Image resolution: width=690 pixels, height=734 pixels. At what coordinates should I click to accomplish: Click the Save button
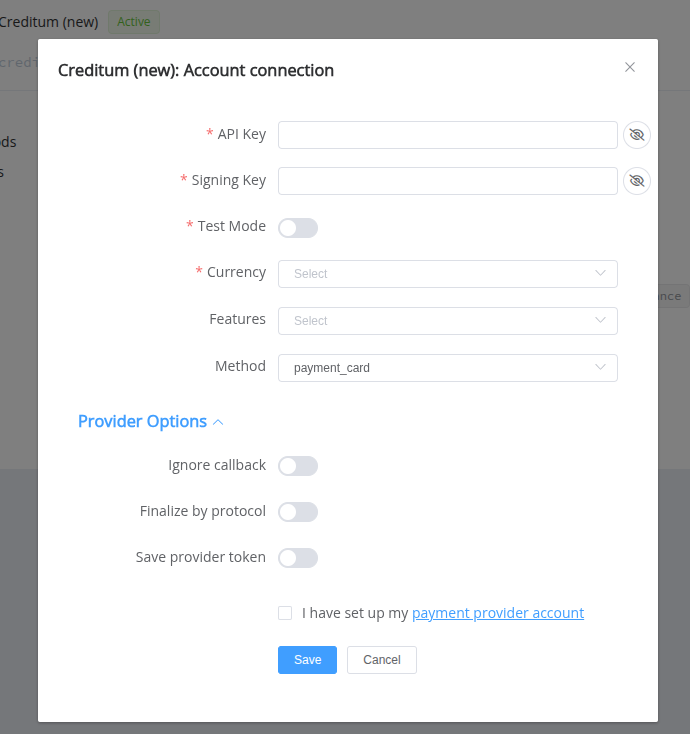point(307,660)
